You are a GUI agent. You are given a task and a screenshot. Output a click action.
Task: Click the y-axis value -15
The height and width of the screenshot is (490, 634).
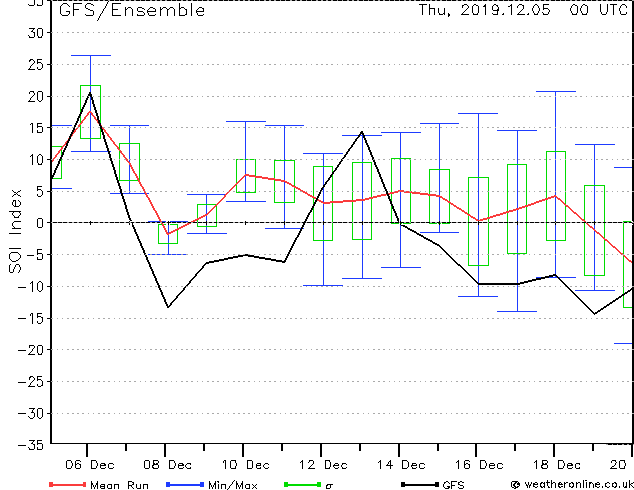[x=30, y=318]
